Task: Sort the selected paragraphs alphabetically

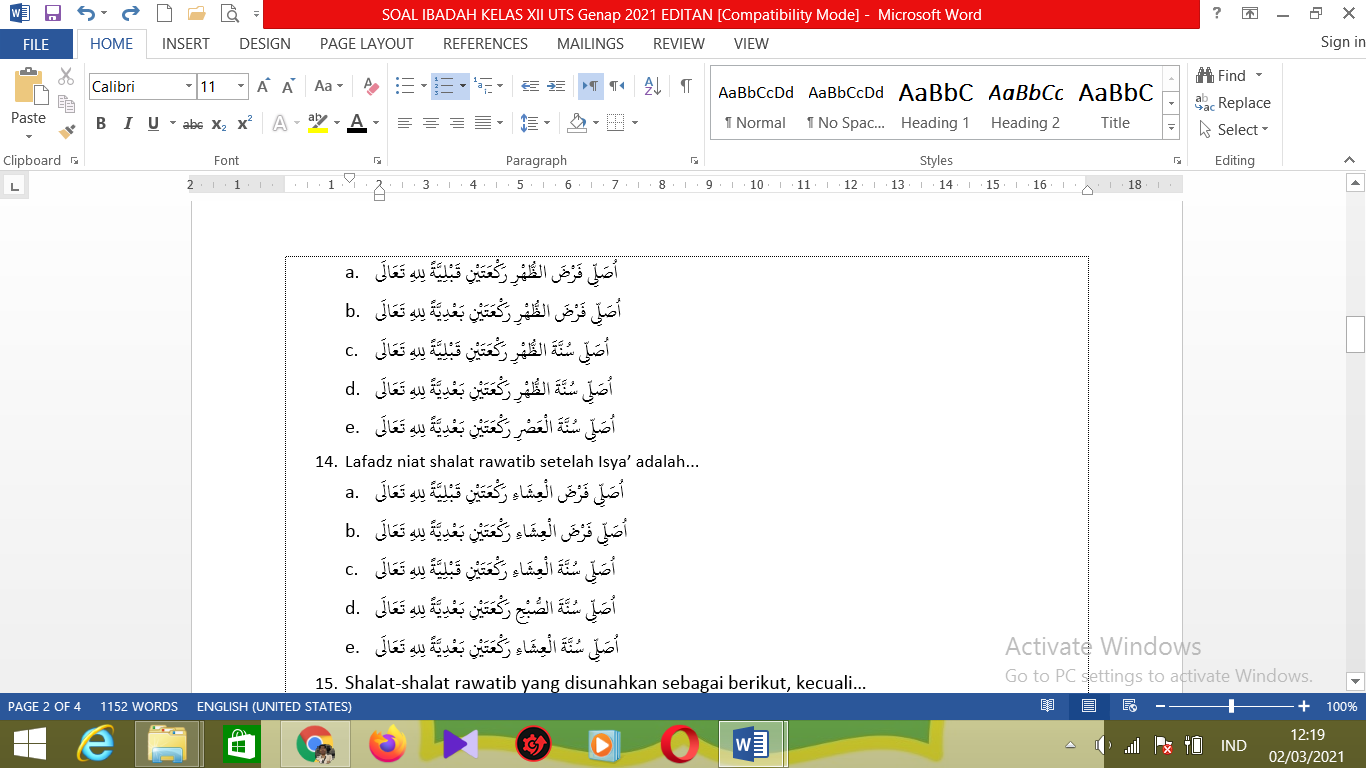Action: point(652,87)
